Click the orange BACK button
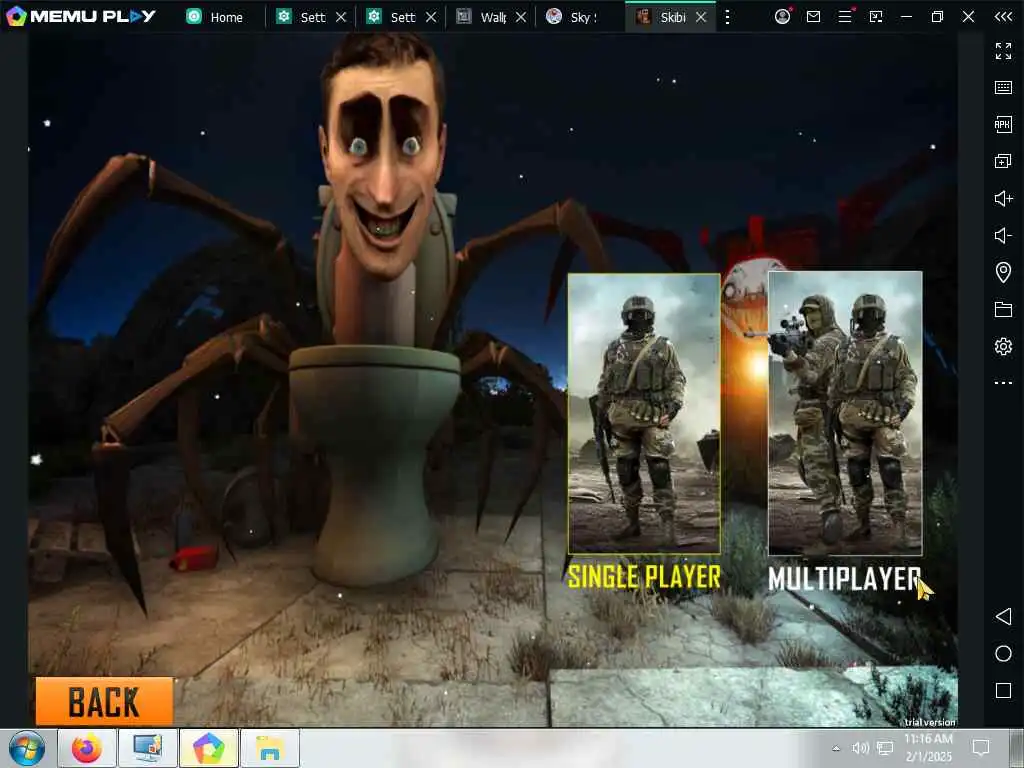The width and height of the screenshot is (1024, 768). 104,701
